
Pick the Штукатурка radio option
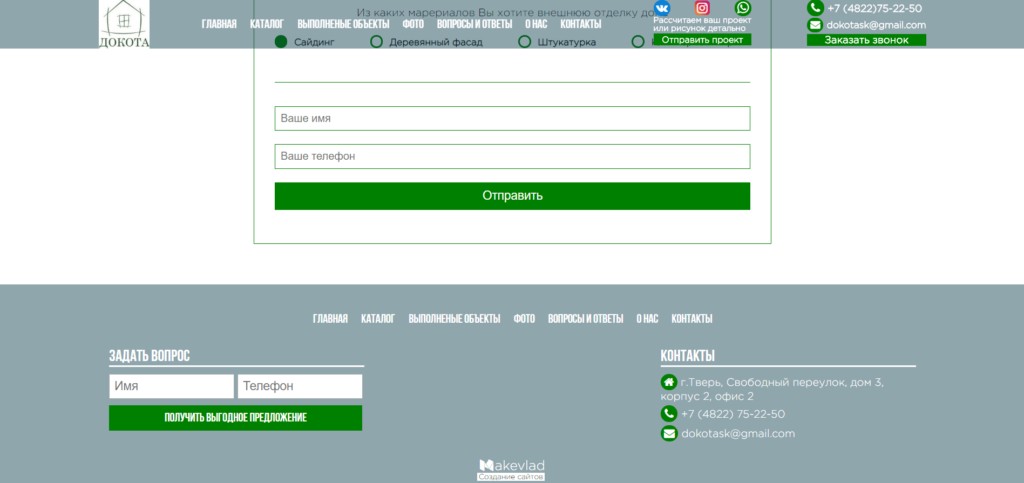525,42
